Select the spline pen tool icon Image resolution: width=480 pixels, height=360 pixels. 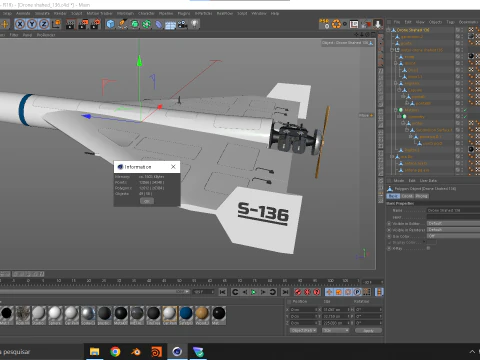point(122,24)
